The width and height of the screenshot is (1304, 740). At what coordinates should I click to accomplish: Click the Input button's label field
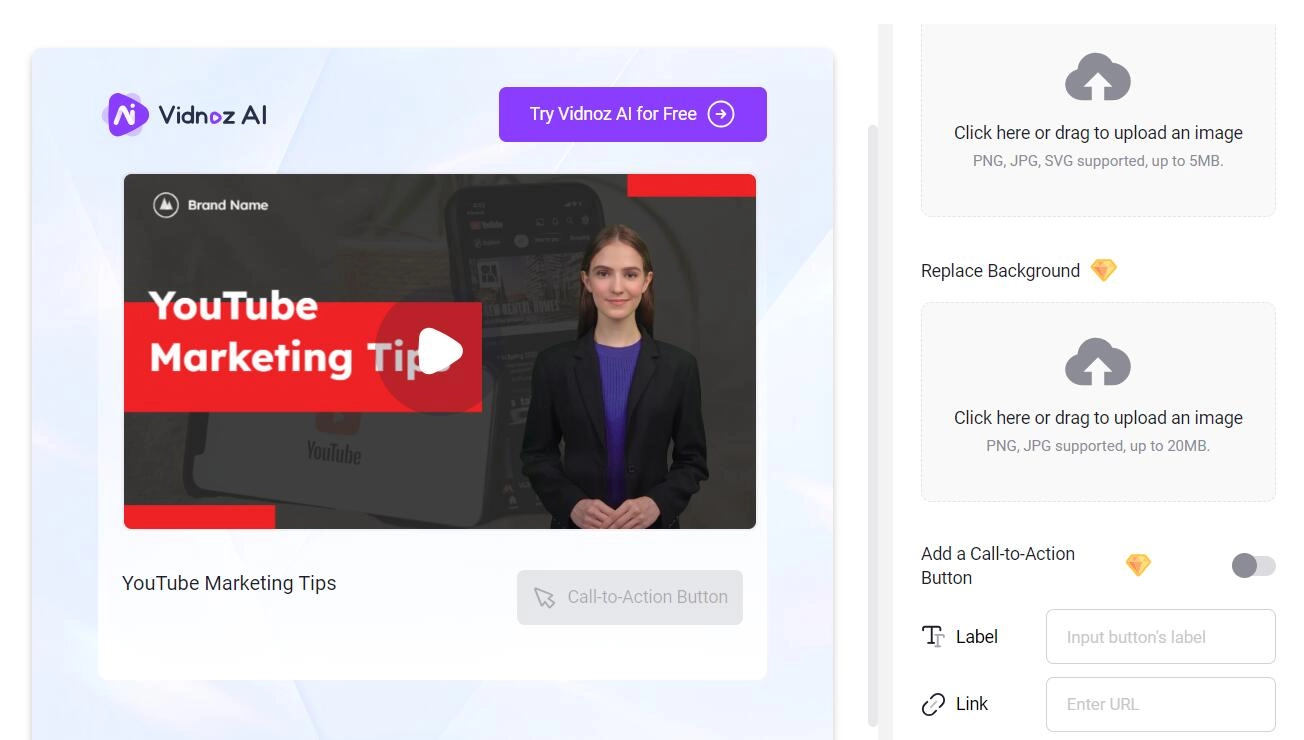point(1161,636)
